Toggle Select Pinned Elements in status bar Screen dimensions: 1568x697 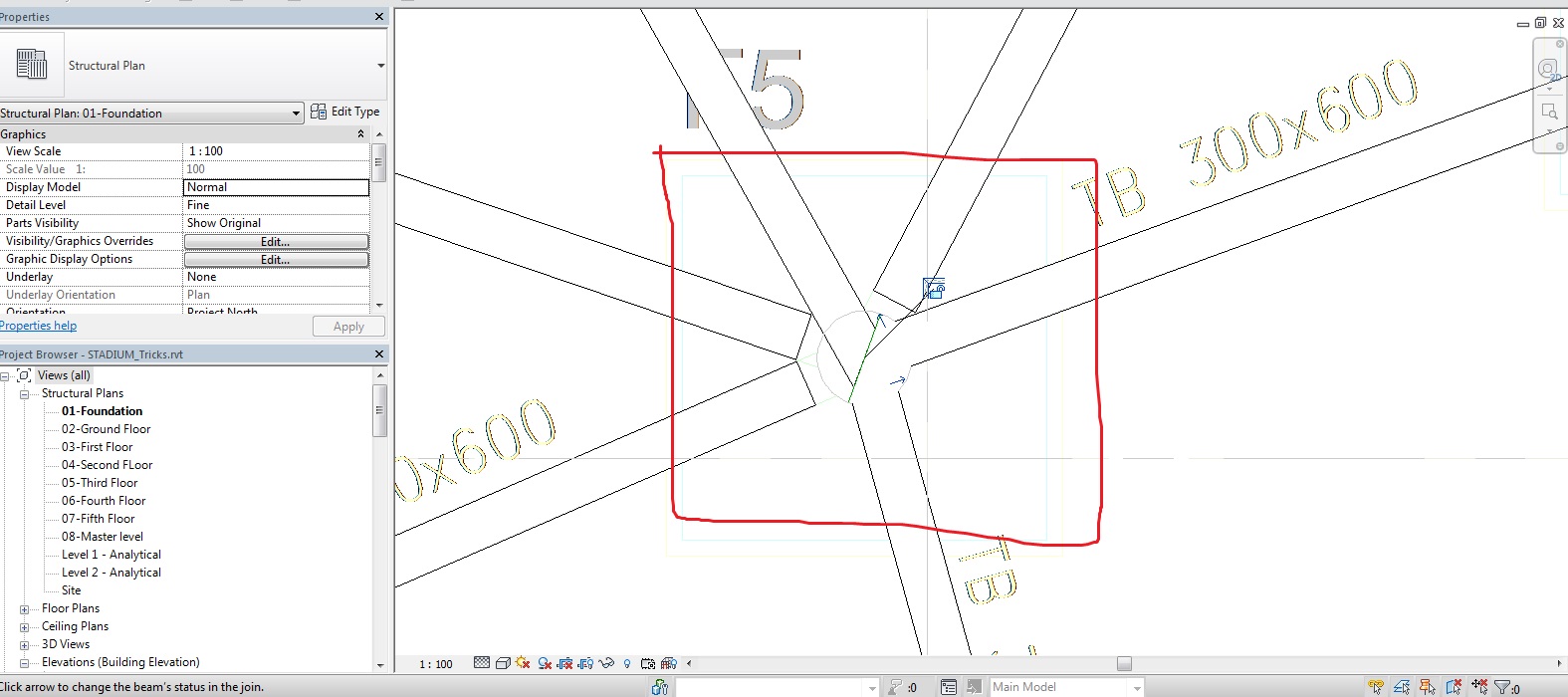click(1428, 687)
